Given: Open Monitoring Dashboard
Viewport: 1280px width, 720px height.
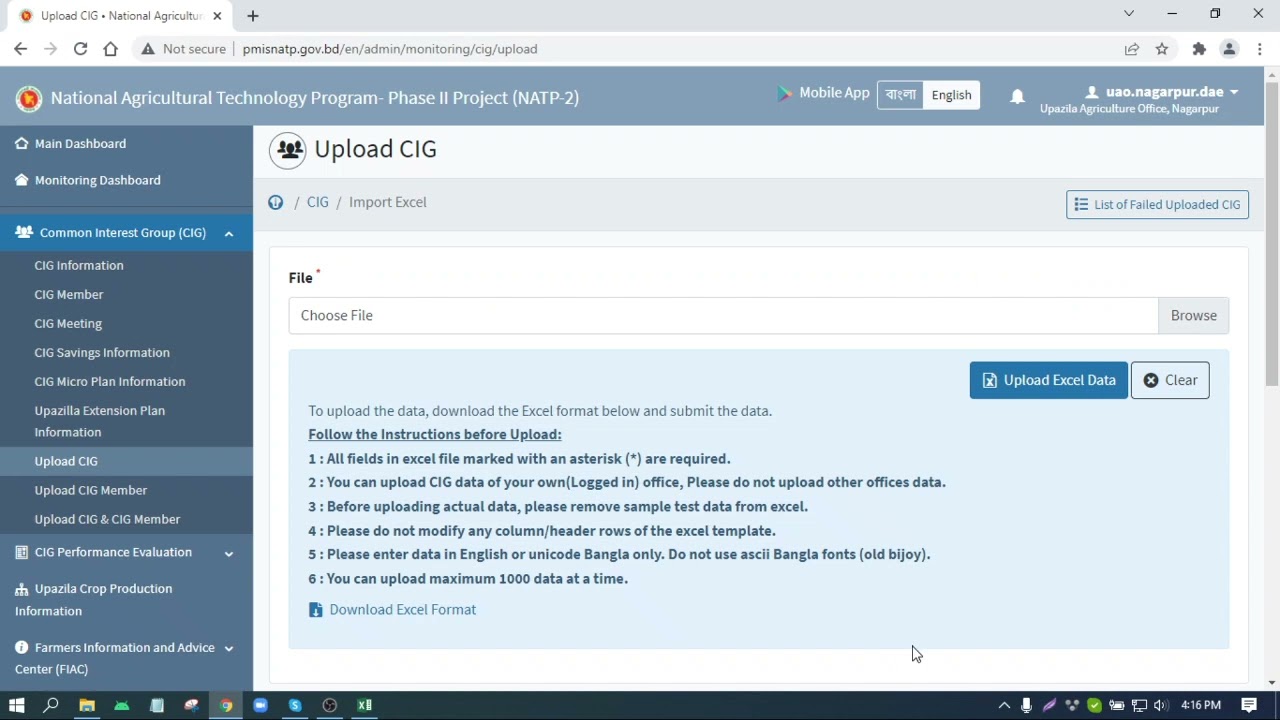Looking at the screenshot, I should (x=97, y=180).
